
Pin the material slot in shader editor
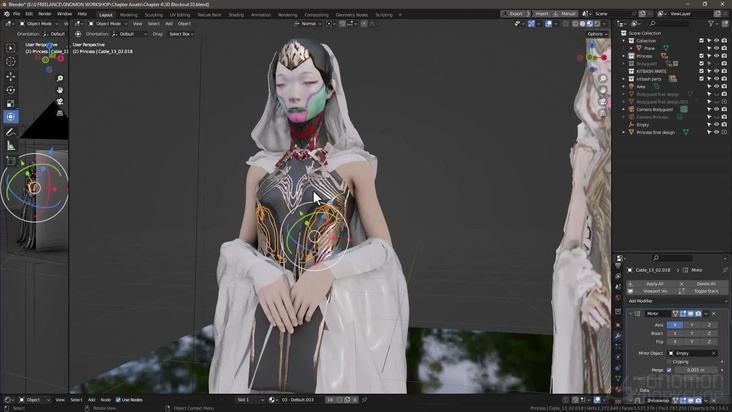point(365,399)
